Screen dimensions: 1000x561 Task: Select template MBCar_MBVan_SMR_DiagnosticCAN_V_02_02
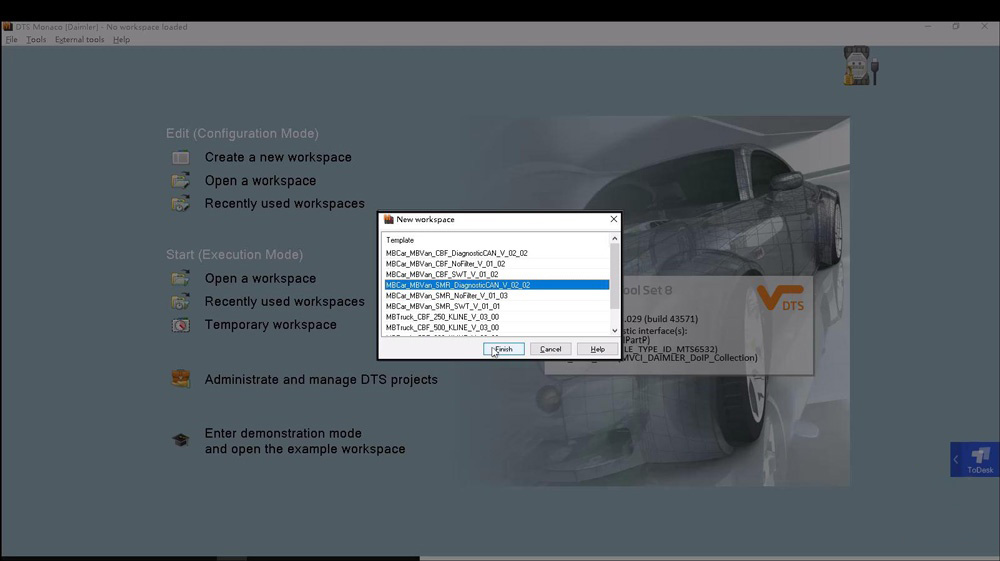pyautogui.click(x=497, y=285)
